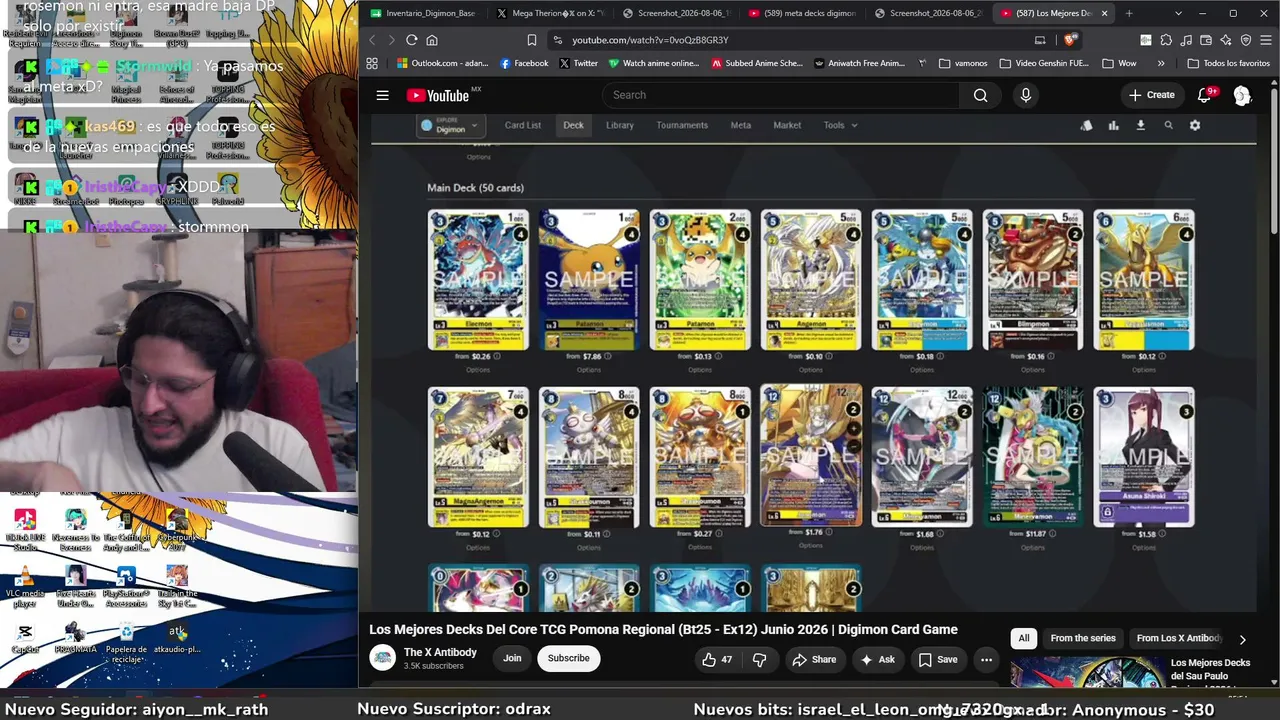
Task: Dislike the video
Action: tap(759, 659)
